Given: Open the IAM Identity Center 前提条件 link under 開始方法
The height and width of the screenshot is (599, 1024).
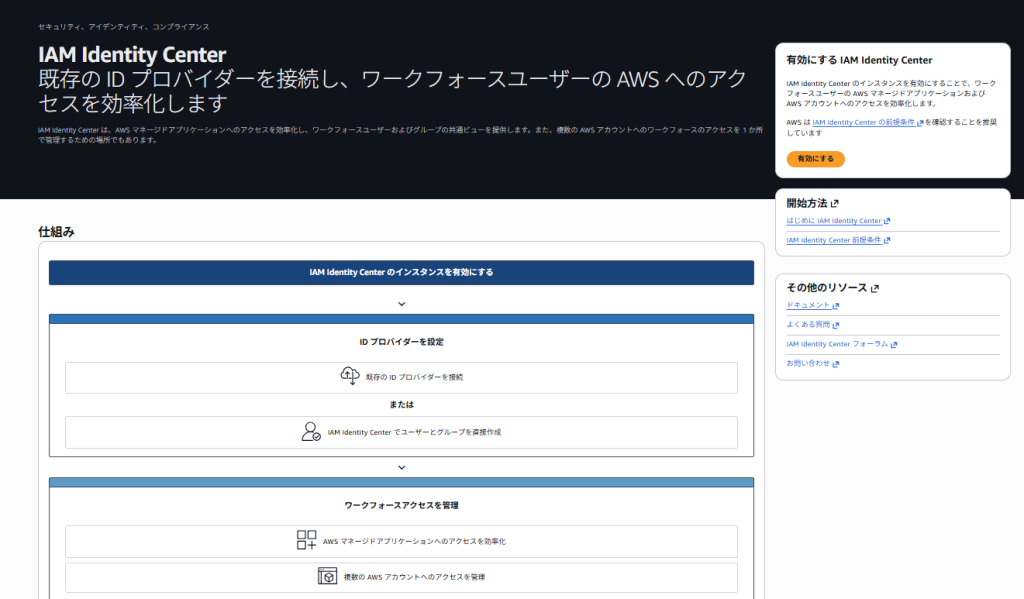Looking at the screenshot, I should (834, 241).
